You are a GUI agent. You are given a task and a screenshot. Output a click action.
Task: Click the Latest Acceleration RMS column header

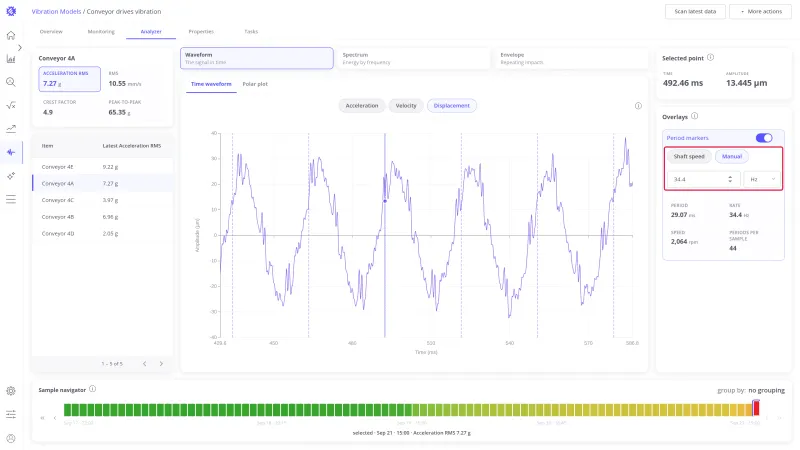[x=132, y=146]
